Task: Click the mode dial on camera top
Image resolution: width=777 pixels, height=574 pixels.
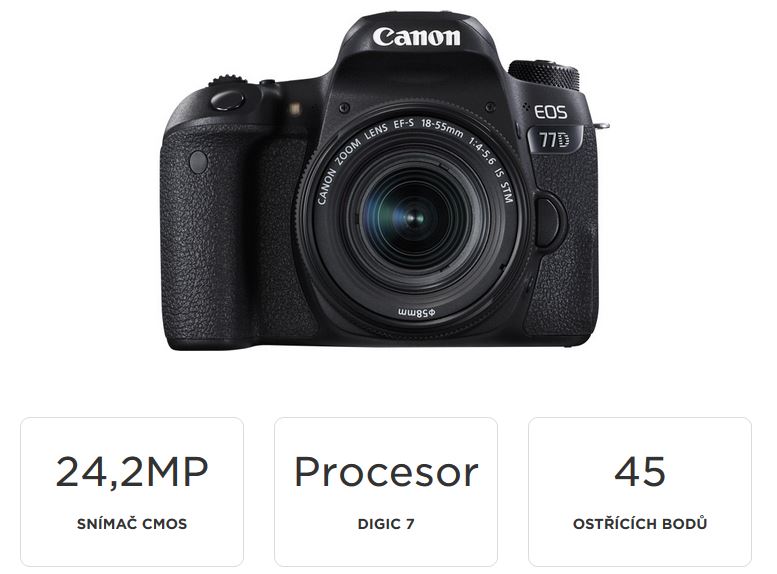Action: tap(544, 74)
